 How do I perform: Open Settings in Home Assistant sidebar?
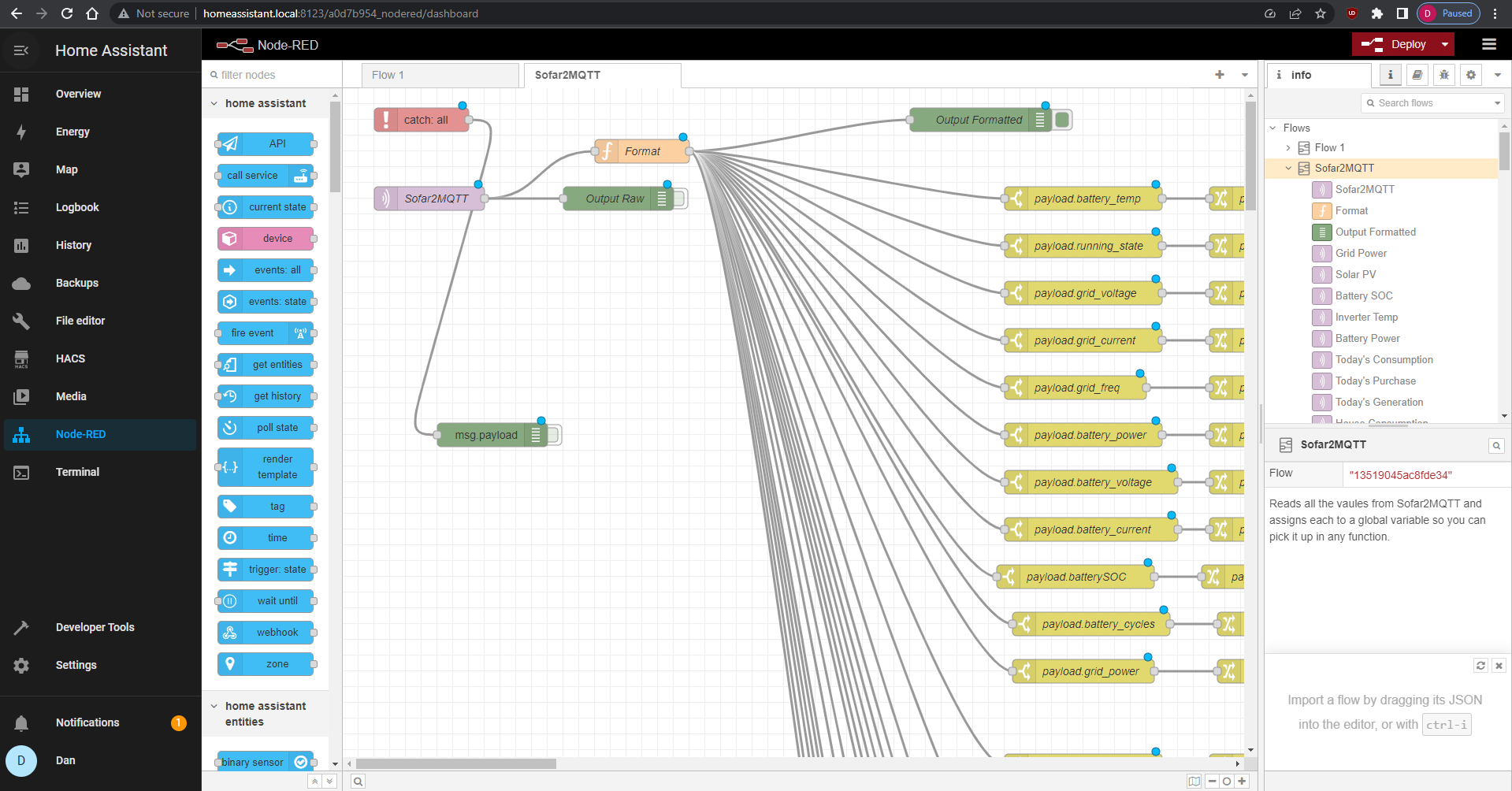click(98, 665)
